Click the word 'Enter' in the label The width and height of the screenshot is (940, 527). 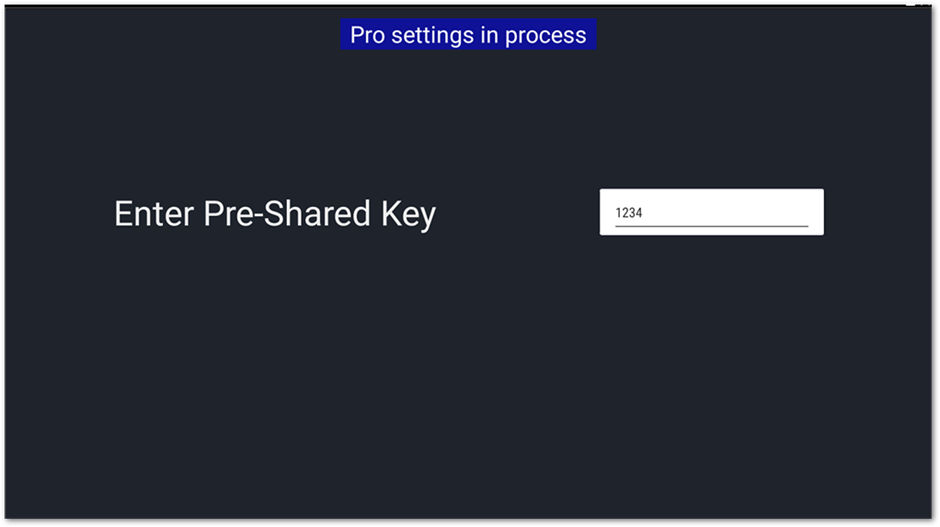153,214
